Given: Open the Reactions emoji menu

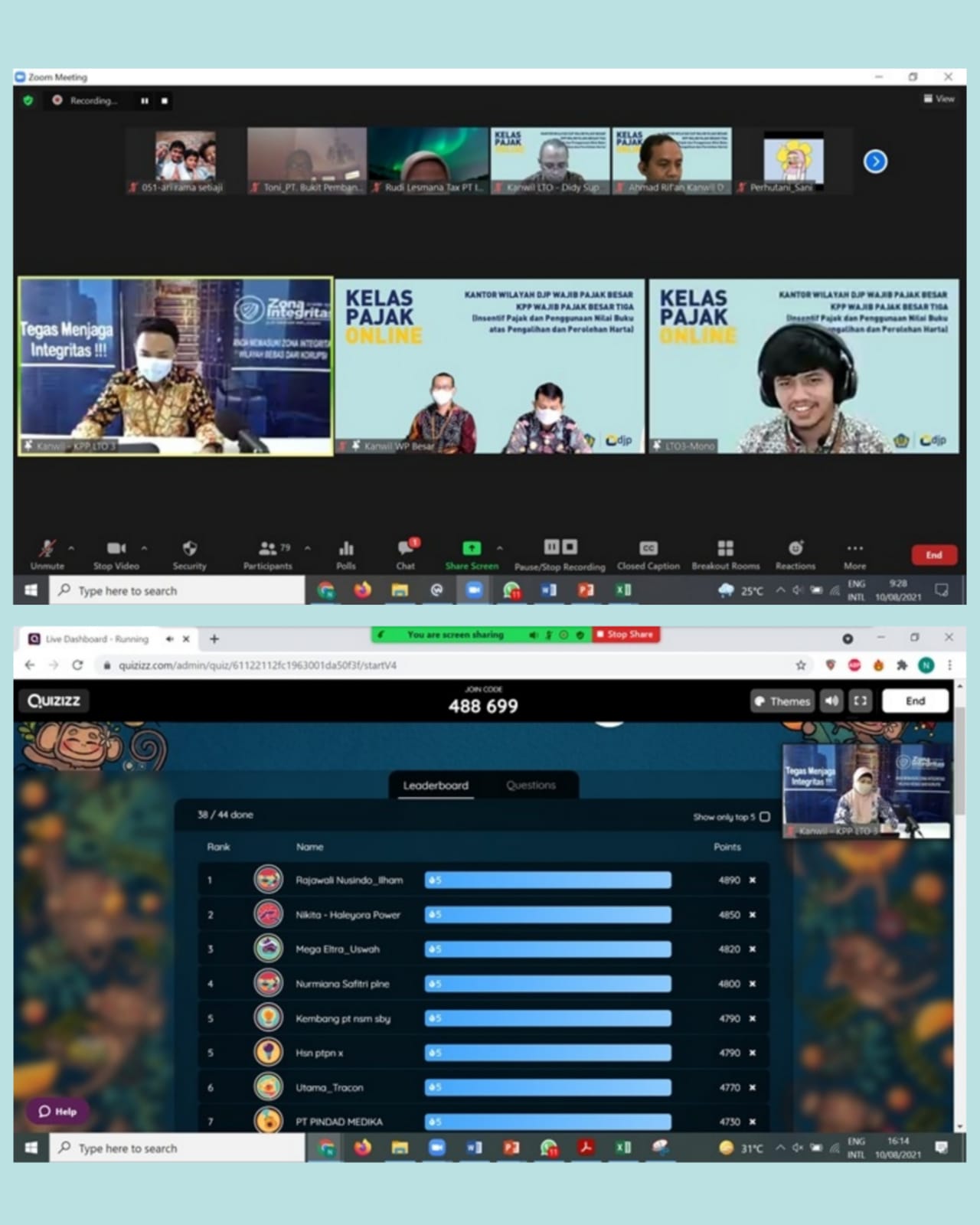Looking at the screenshot, I should pyautogui.click(x=795, y=548).
